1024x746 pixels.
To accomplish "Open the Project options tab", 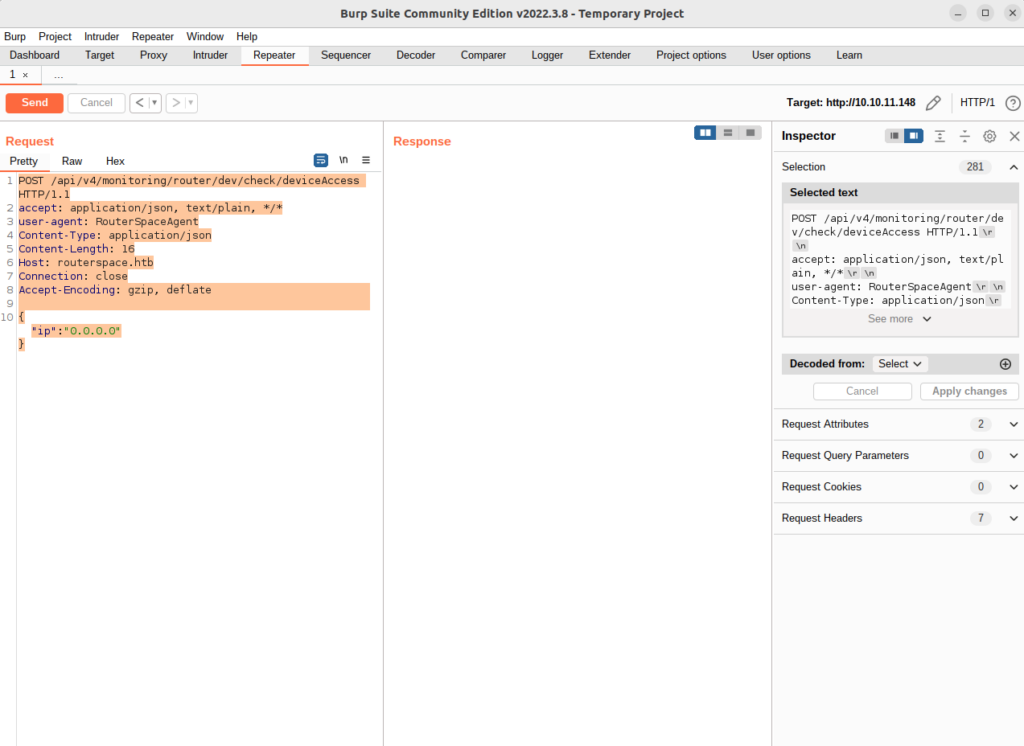I will tap(691, 56).
